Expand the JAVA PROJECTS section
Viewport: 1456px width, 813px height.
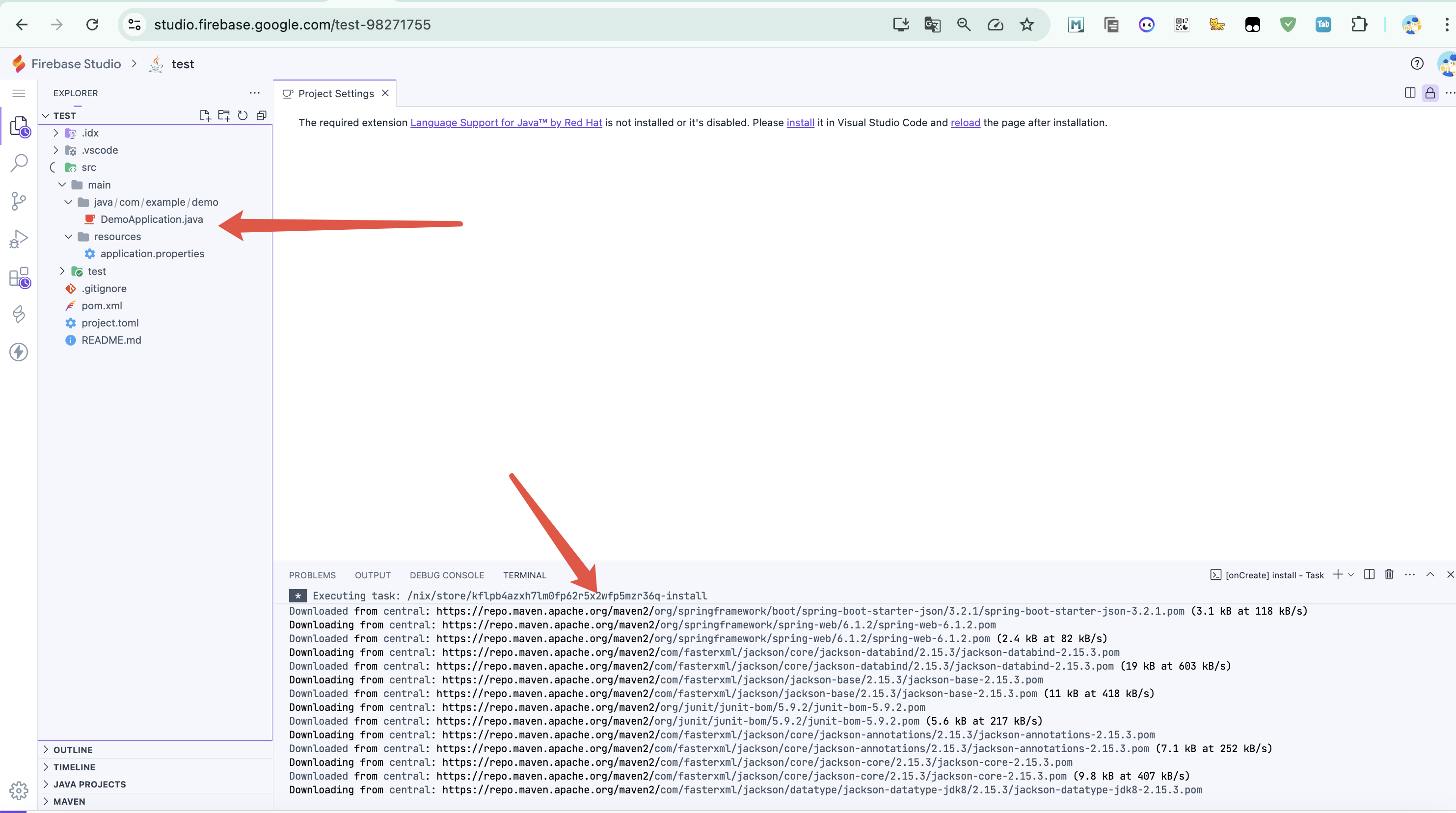coord(89,784)
